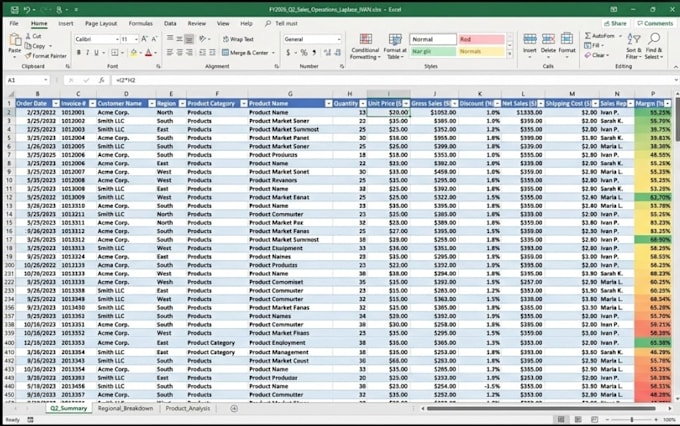Apply the Normal cell style

coord(433,39)
